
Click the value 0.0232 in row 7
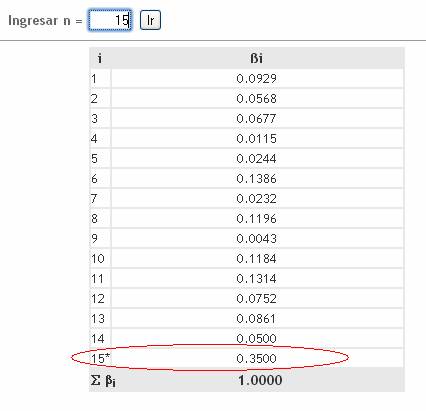point(256,199)
